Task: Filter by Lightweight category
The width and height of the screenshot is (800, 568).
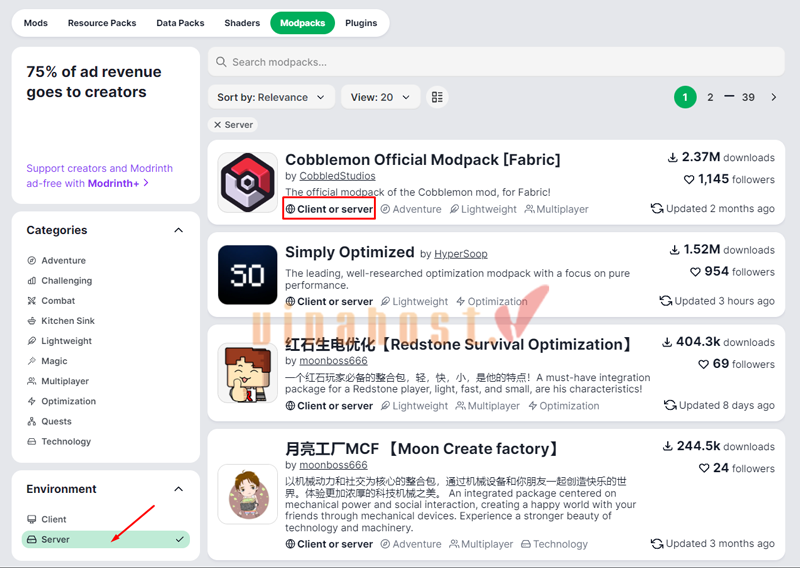Action: 59,341
